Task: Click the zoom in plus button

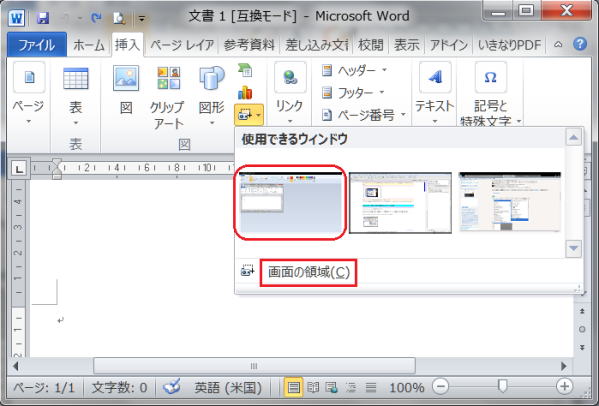Action: (x=564, y=386)
